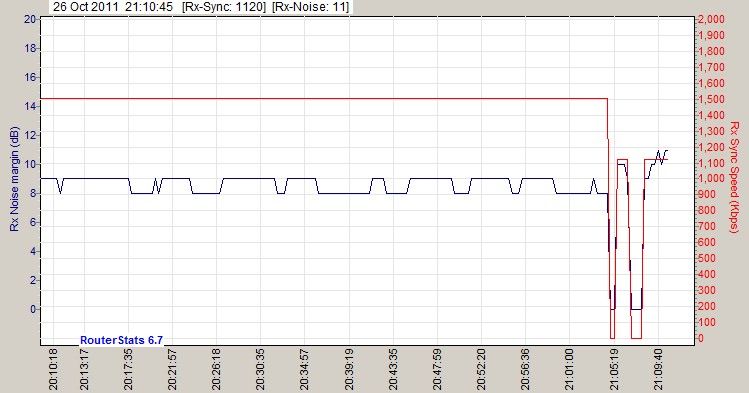Click the 1,900 value on the sync speed axis
This screenshot has height=393, width=749.
point(711,35)
